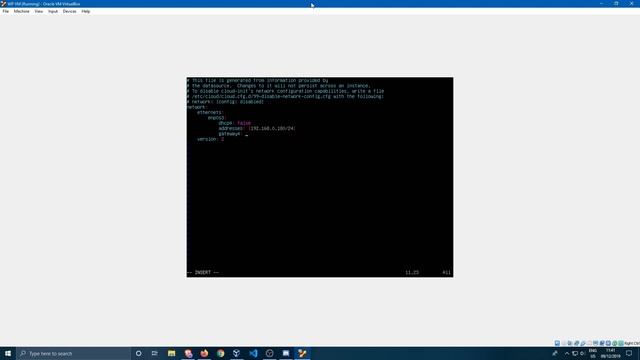Open Task View on the taskbar
Screen dimensions: 640x360
pyautogui.click(x=154, y=353)
